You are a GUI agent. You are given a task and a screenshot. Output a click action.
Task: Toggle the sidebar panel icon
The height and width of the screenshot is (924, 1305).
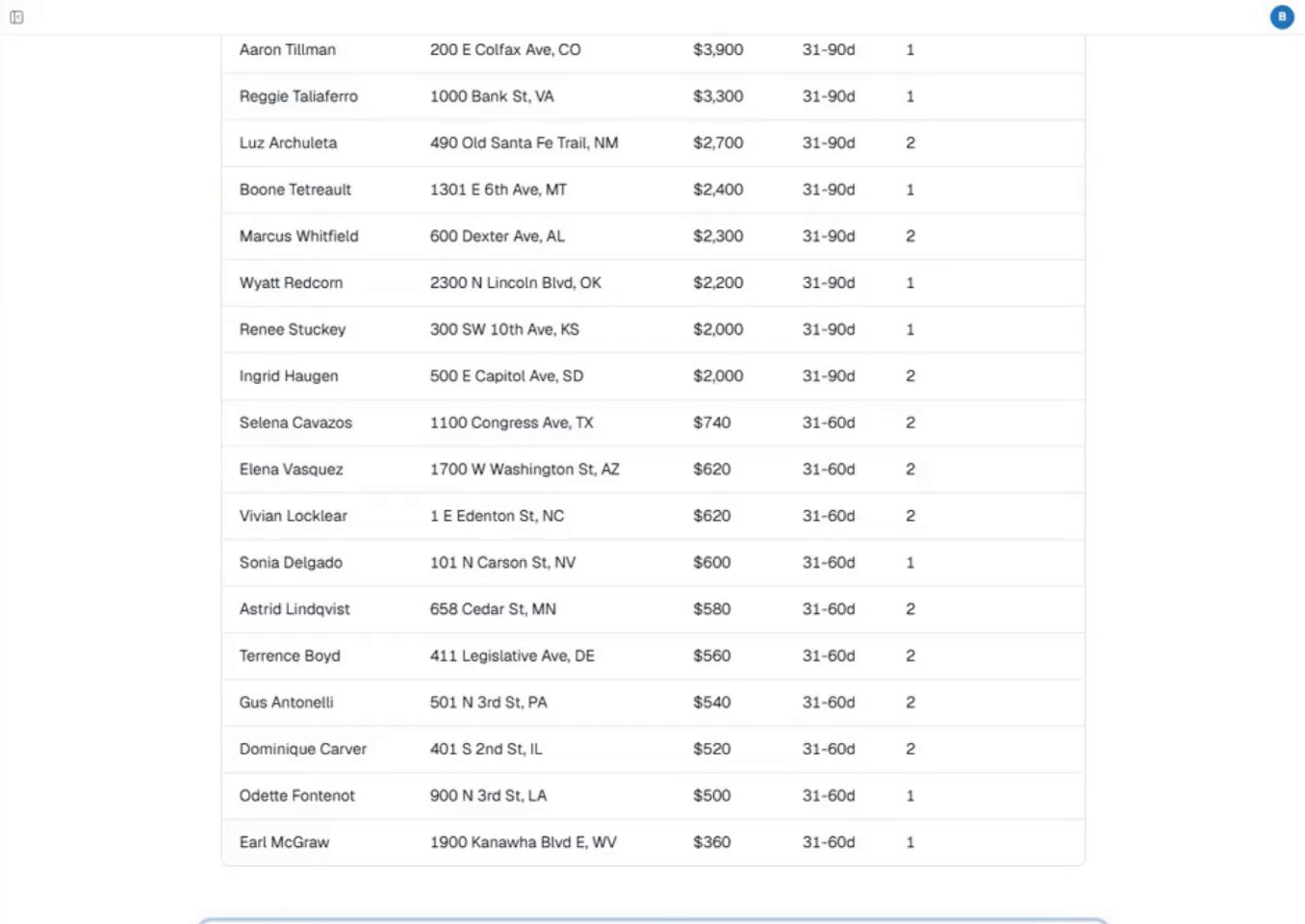(x=16, y=17)
